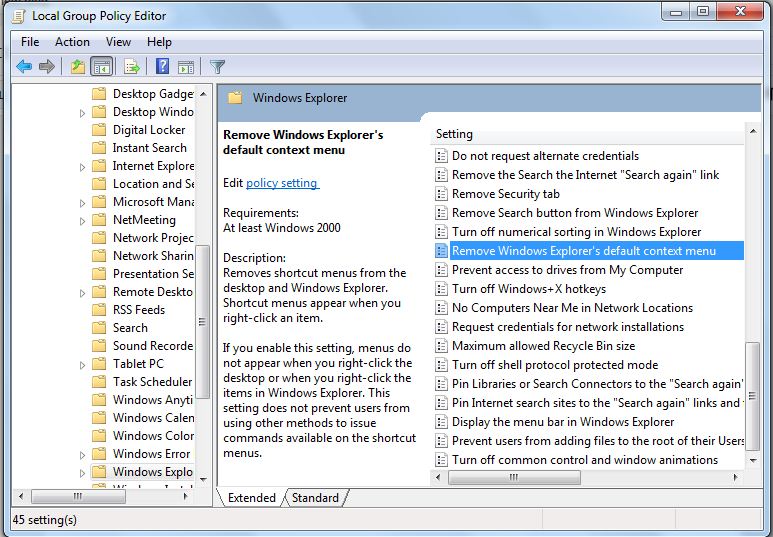This screenshot has width=773, height=537.
Task: Open the View menu
Action: pos(118,42)
